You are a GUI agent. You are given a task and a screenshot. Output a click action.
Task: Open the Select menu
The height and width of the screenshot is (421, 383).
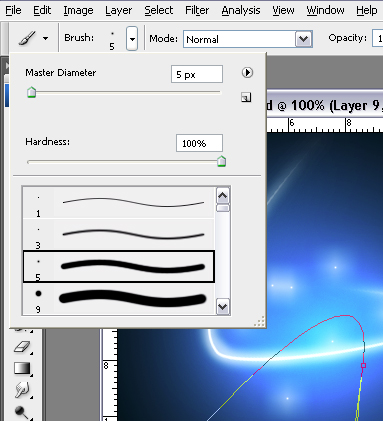pos(158,11)
